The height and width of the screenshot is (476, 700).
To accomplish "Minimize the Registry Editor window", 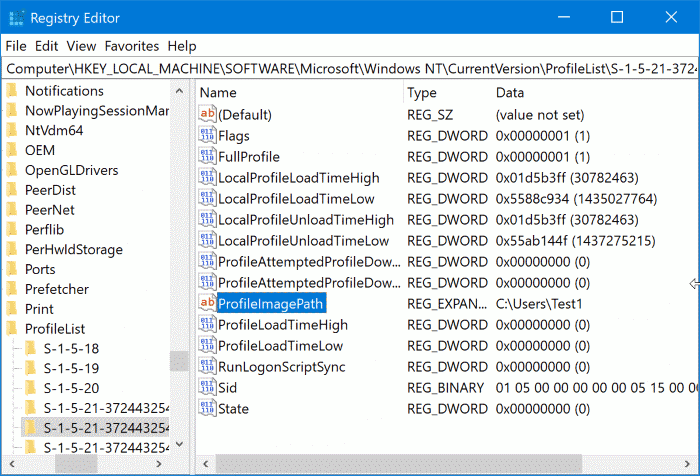I will (564, 17).
